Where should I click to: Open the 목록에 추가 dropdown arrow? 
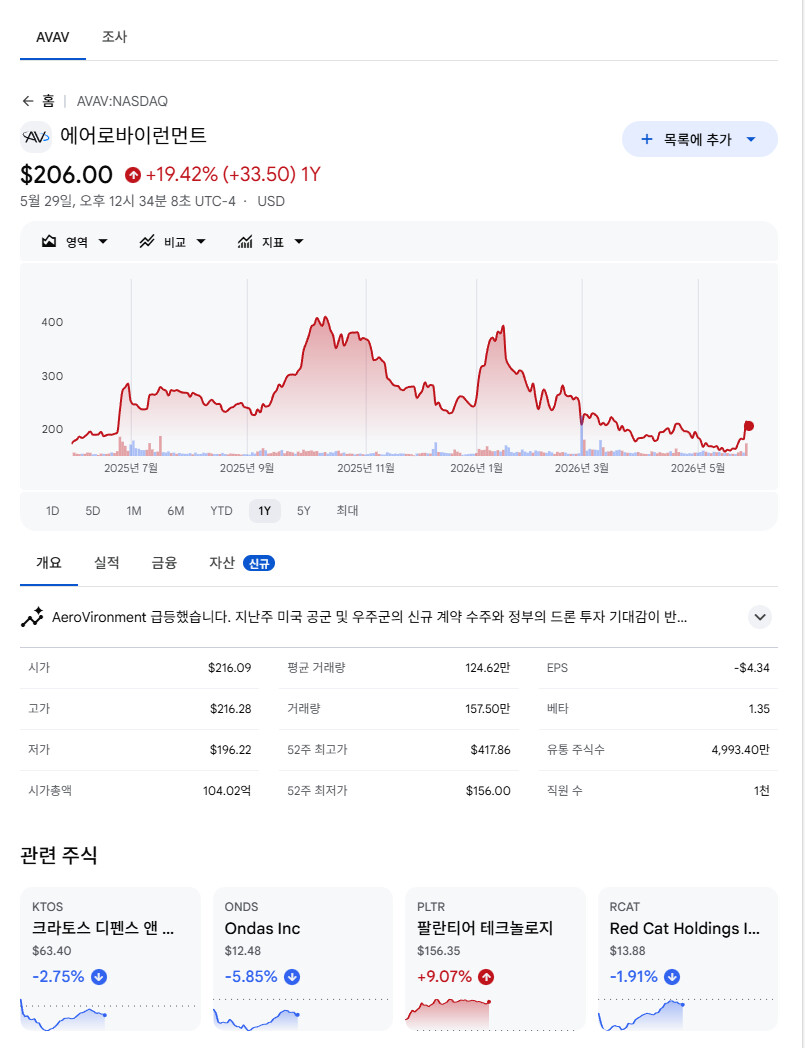pos(751,139)
